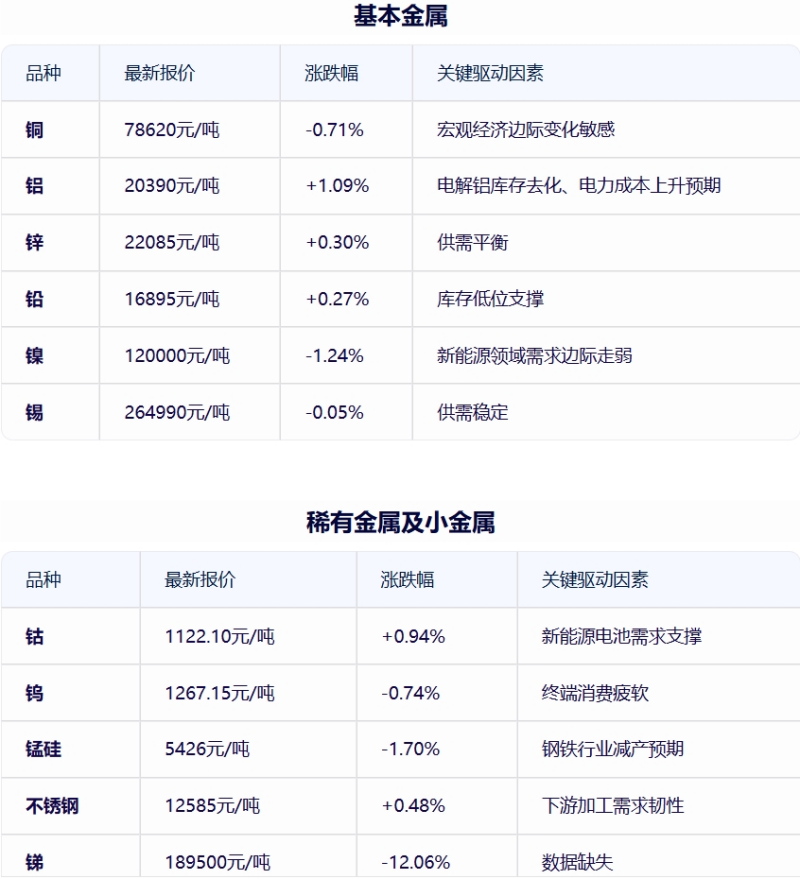This screenshot has width=800, height=879.
Task: Click the 钴 row name
Action: (34, 637)
